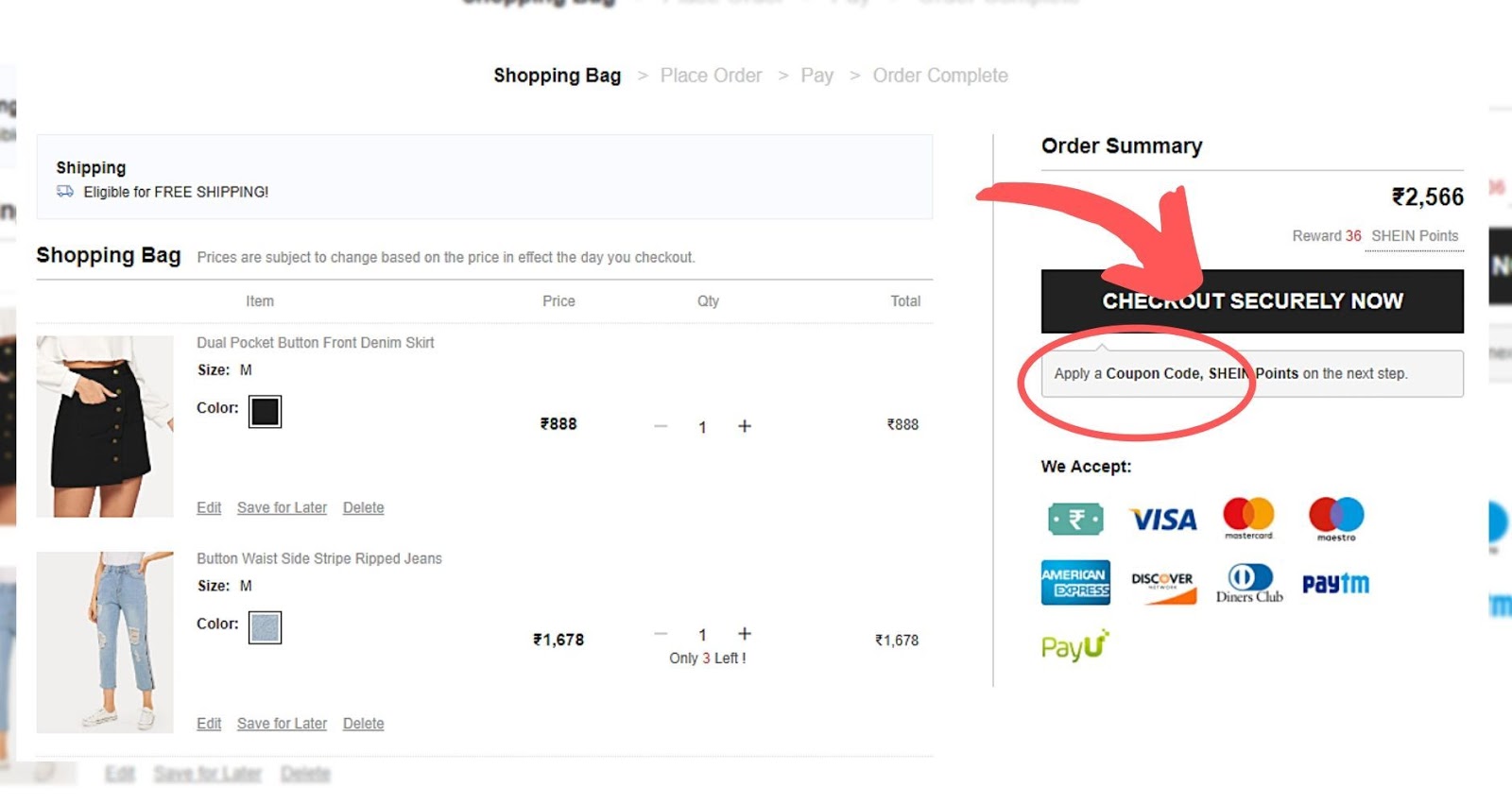Select the Paytm payment icon
Viewport: 1512px width, 804px height.
pyautogui.click(x=1335, y=582)
